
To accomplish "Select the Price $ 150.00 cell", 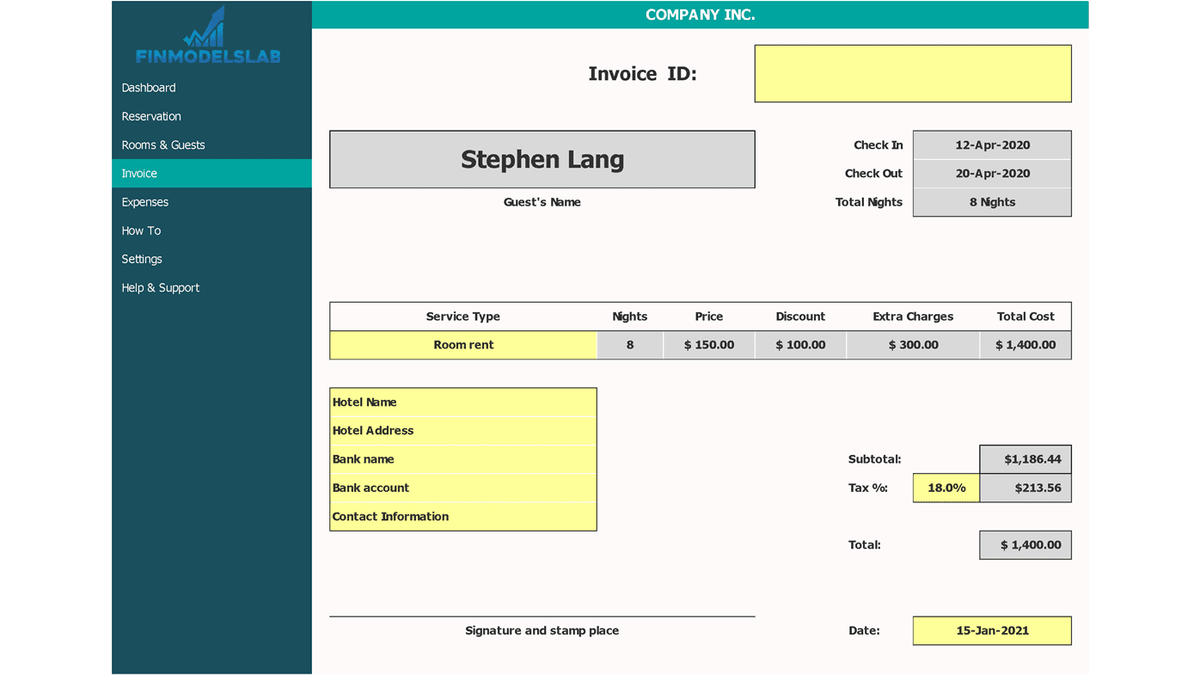I will [709, 345].
